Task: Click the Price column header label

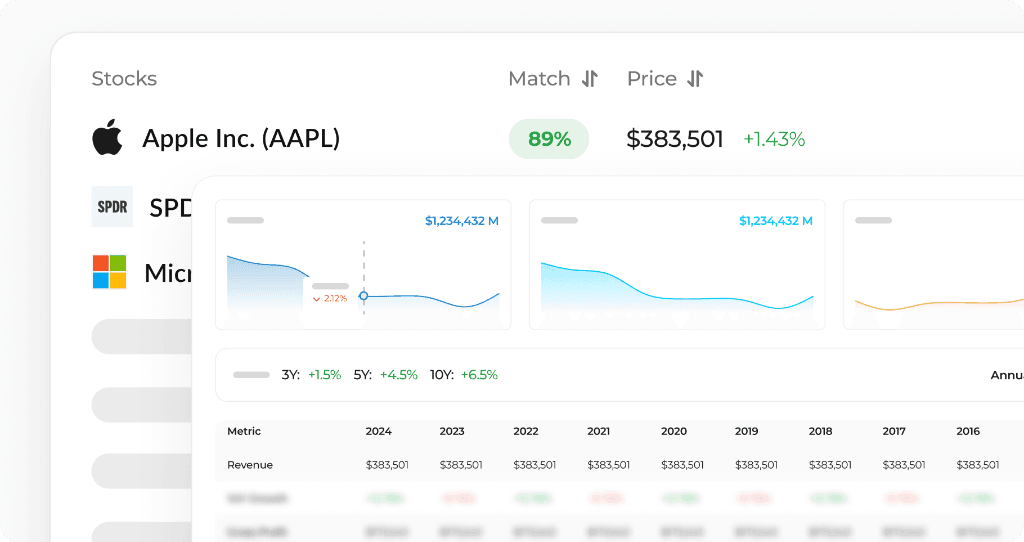Action: [652, 79]
